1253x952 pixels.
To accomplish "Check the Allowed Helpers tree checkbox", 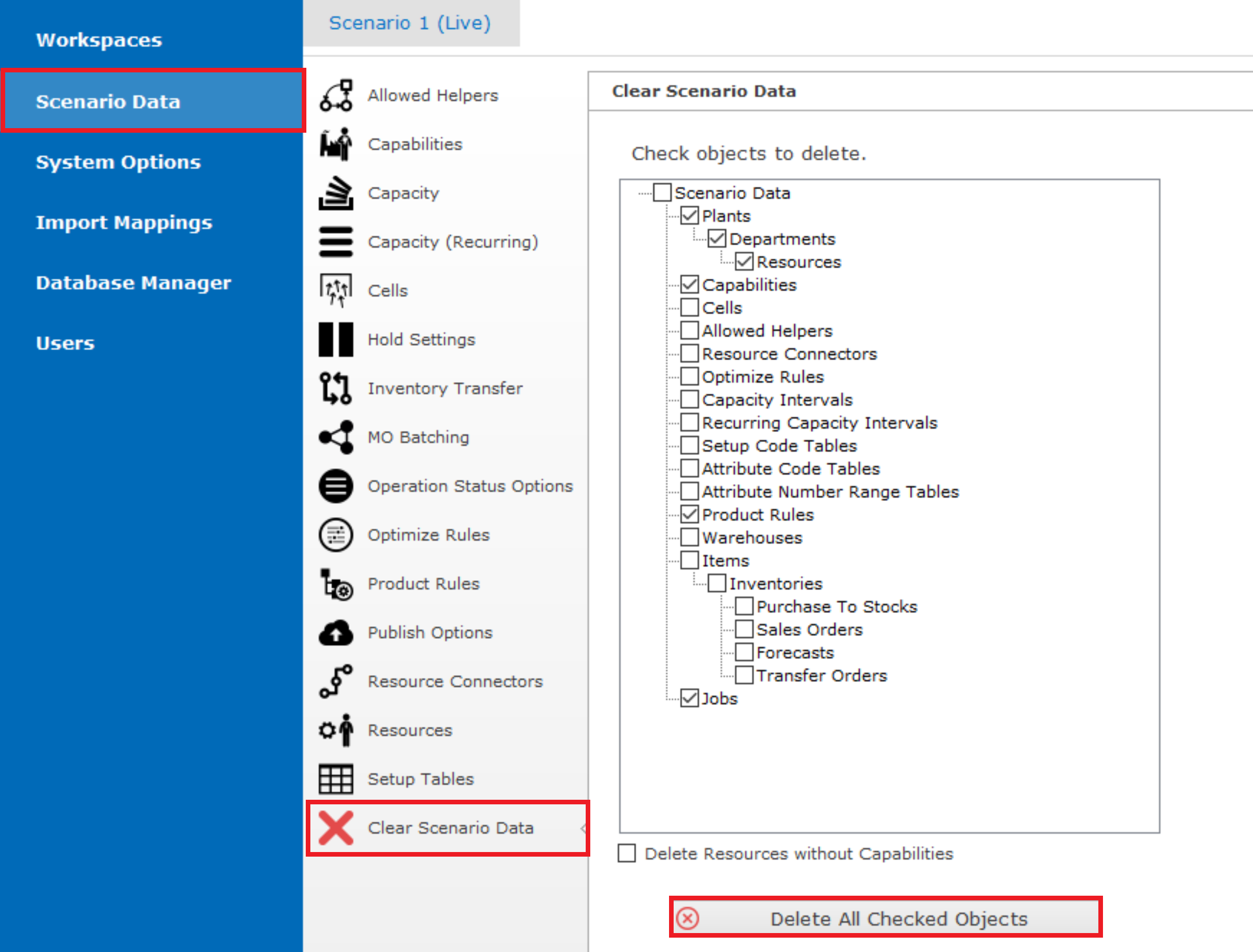I will (x=690, y=330).
